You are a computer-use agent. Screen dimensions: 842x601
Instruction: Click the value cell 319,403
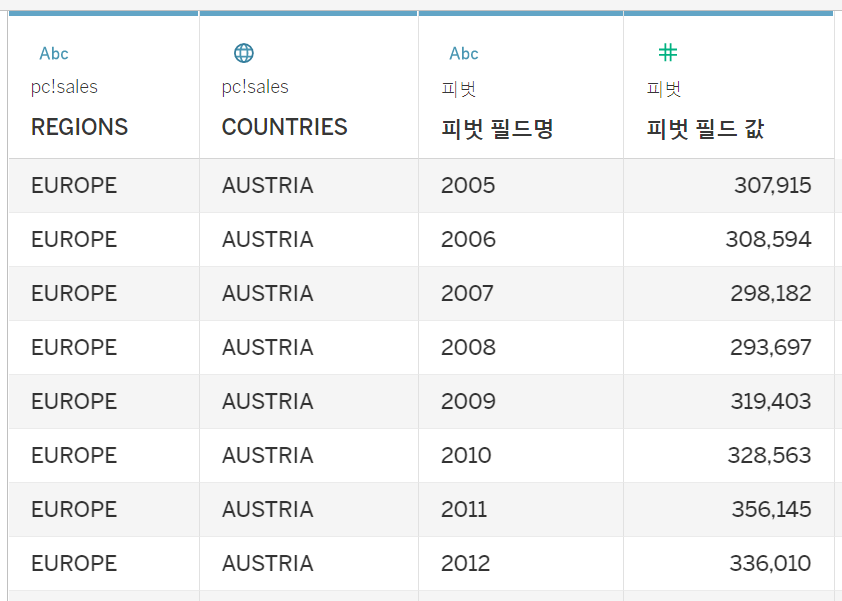(729, 402)
